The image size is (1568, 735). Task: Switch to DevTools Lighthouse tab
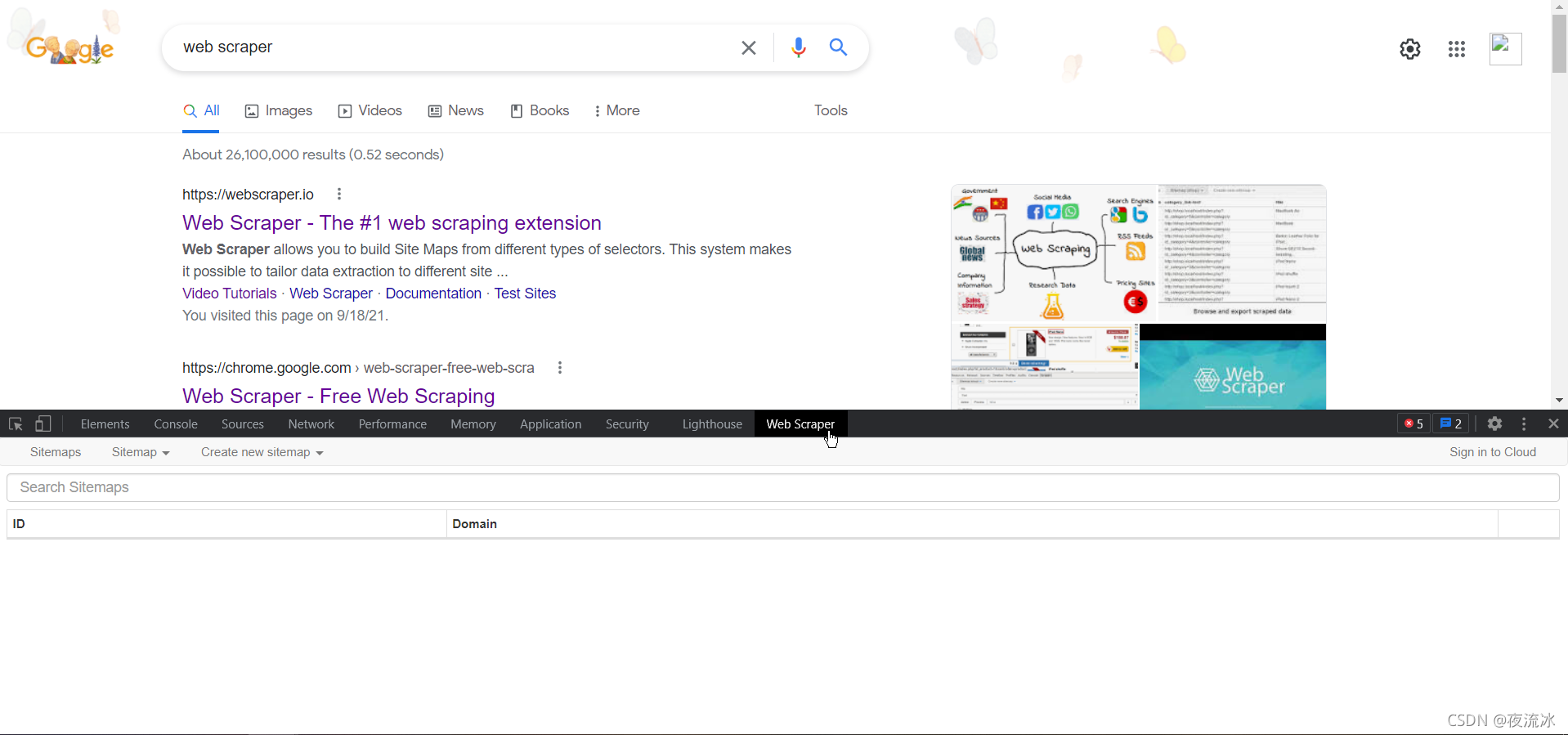pyautogui.click(x=712, y=424)
